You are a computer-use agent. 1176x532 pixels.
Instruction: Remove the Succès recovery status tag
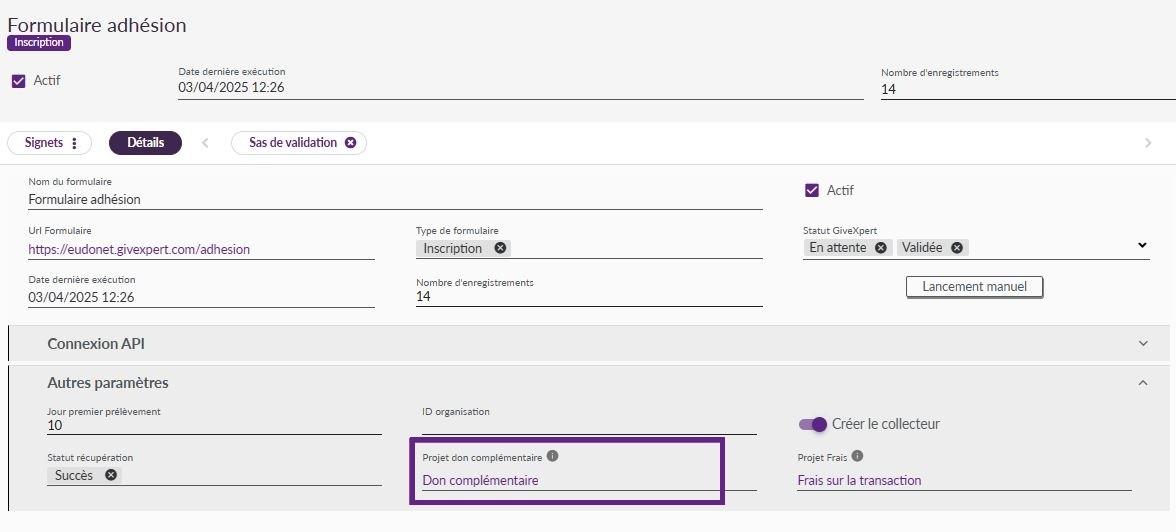coord(111,475)
